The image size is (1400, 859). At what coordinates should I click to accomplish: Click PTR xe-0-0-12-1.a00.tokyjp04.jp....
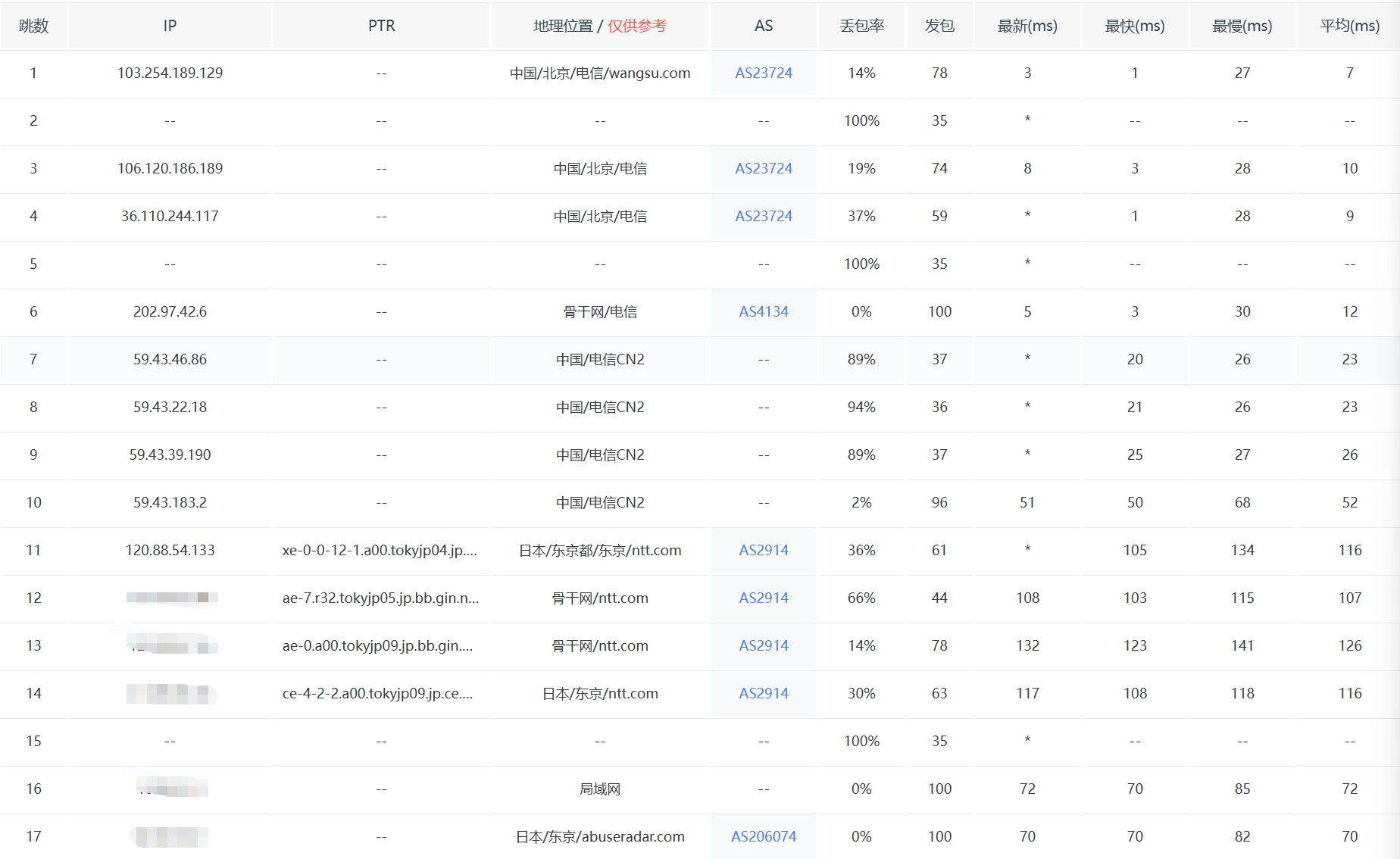click(x=380, y=550)
